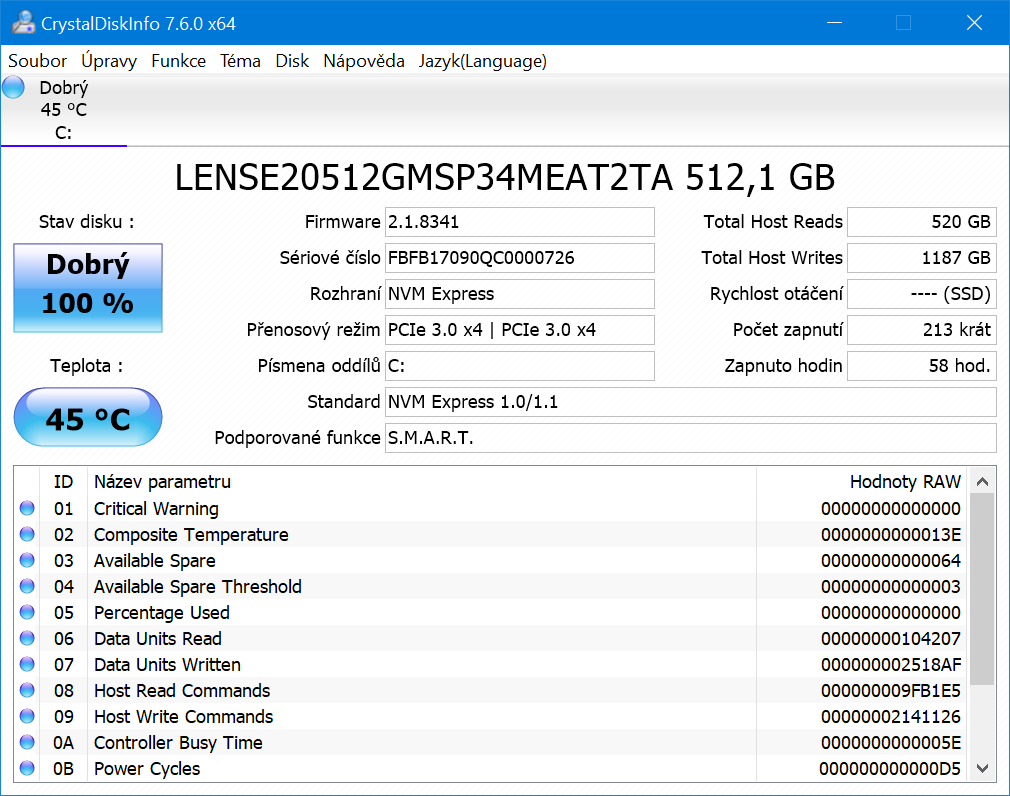Screen dimensions: 1010x796
Task: Click status icon beside Critical Warning row
Action: click(27, 509)
